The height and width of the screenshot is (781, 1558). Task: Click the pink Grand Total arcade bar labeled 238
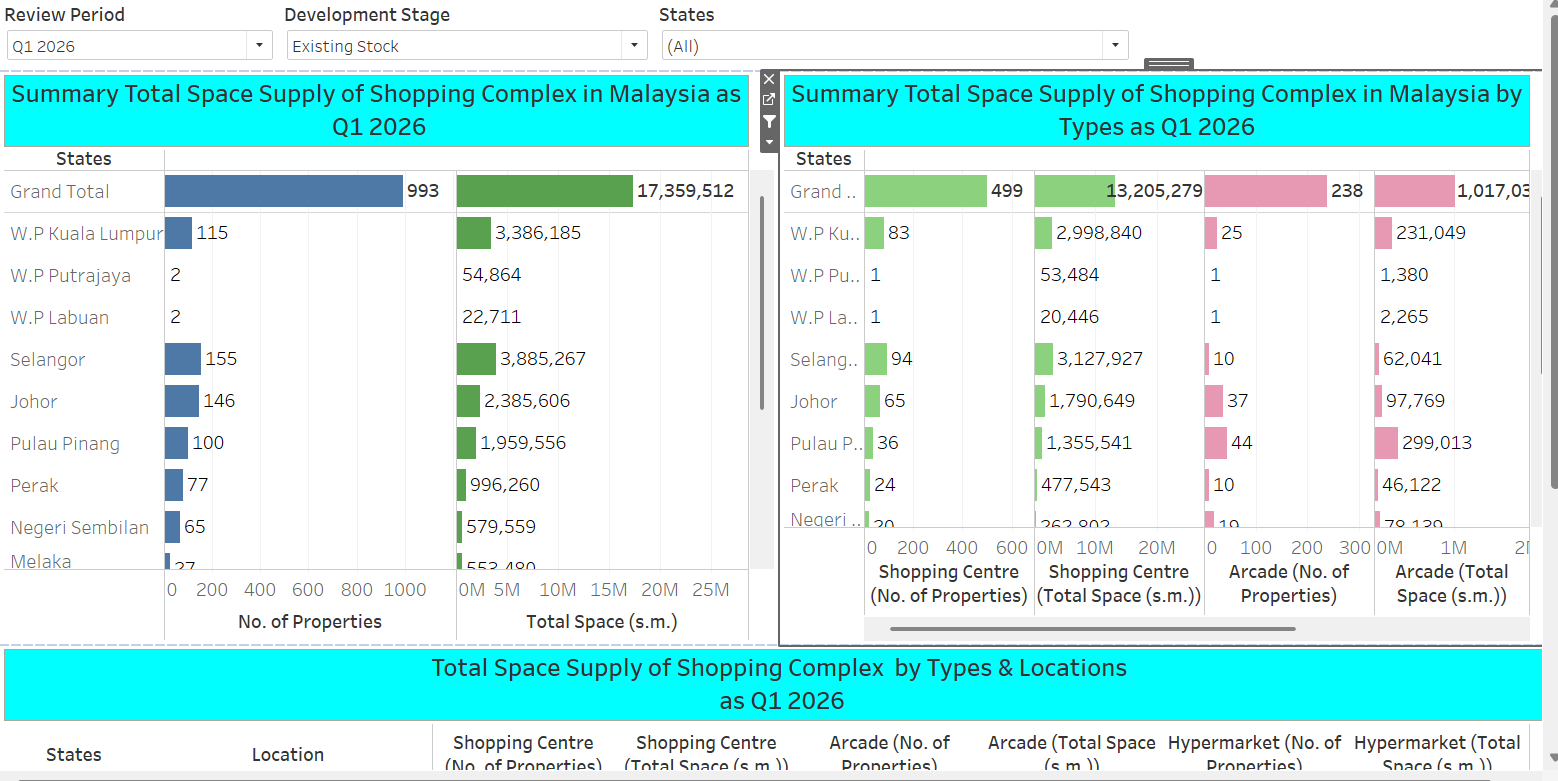(1266, 191)
